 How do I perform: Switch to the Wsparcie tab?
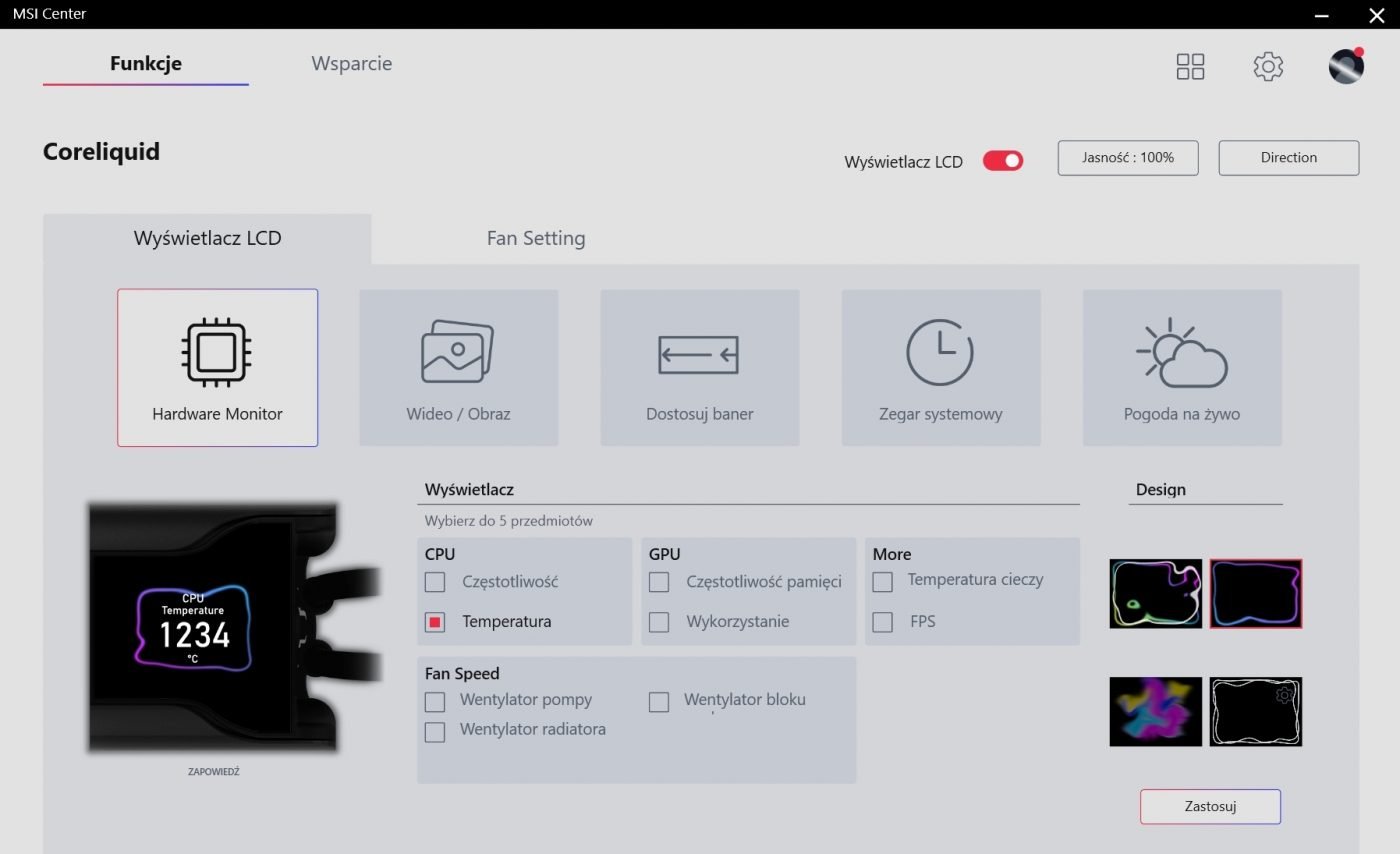pos(352,63)
